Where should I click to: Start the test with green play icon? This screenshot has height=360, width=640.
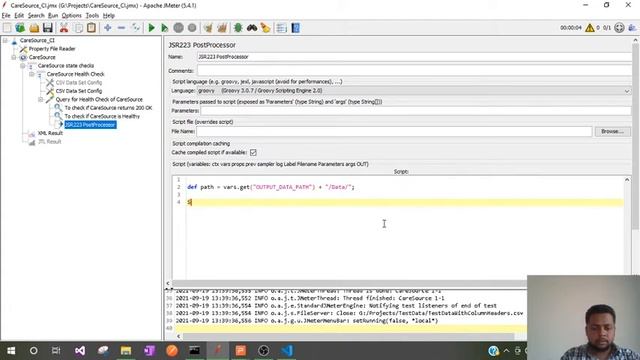click(x=151, y=28)
